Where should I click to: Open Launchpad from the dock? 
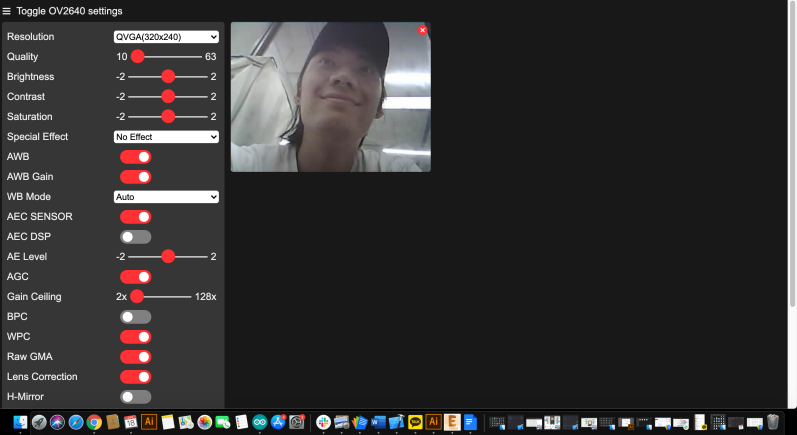point(39,422)
